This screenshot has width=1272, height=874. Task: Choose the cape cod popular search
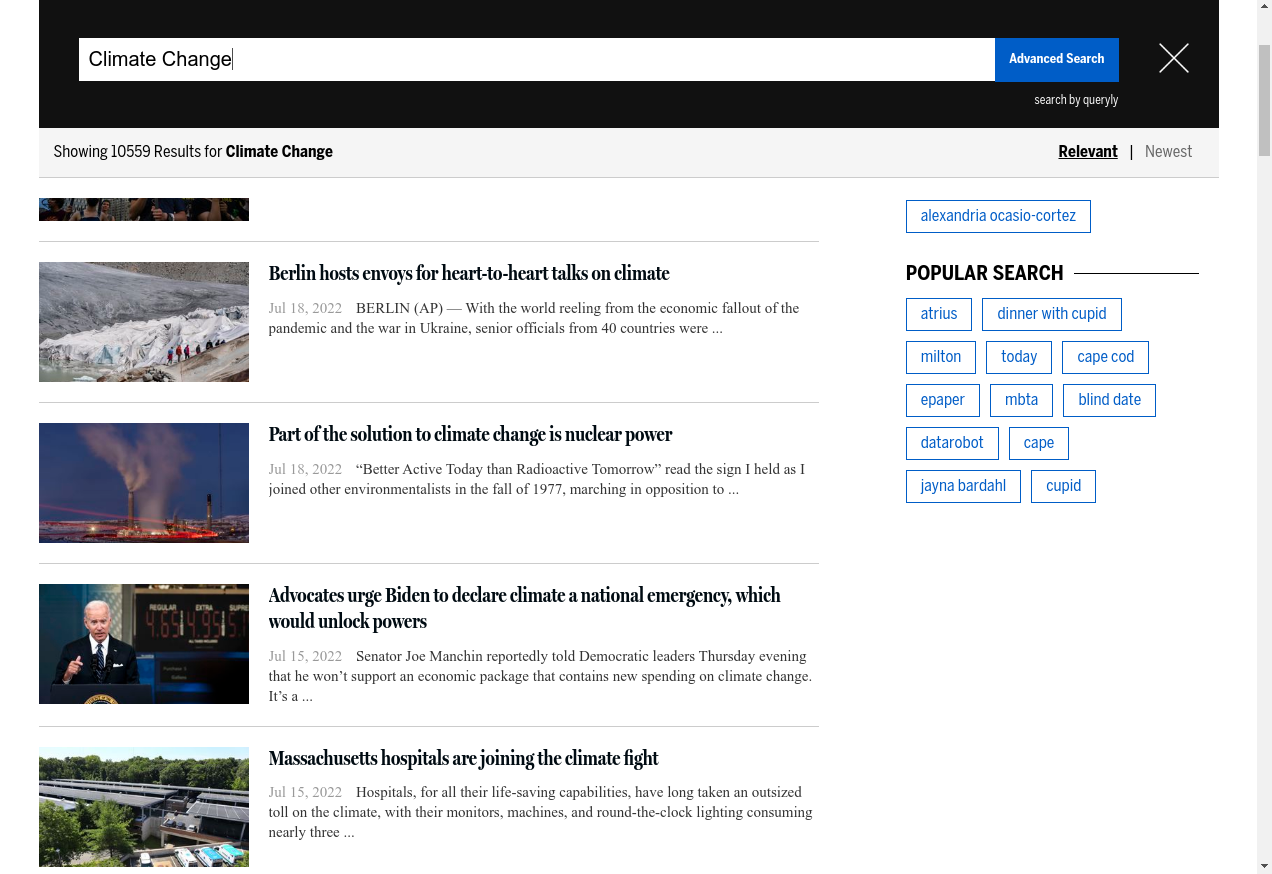[1105, 357]
